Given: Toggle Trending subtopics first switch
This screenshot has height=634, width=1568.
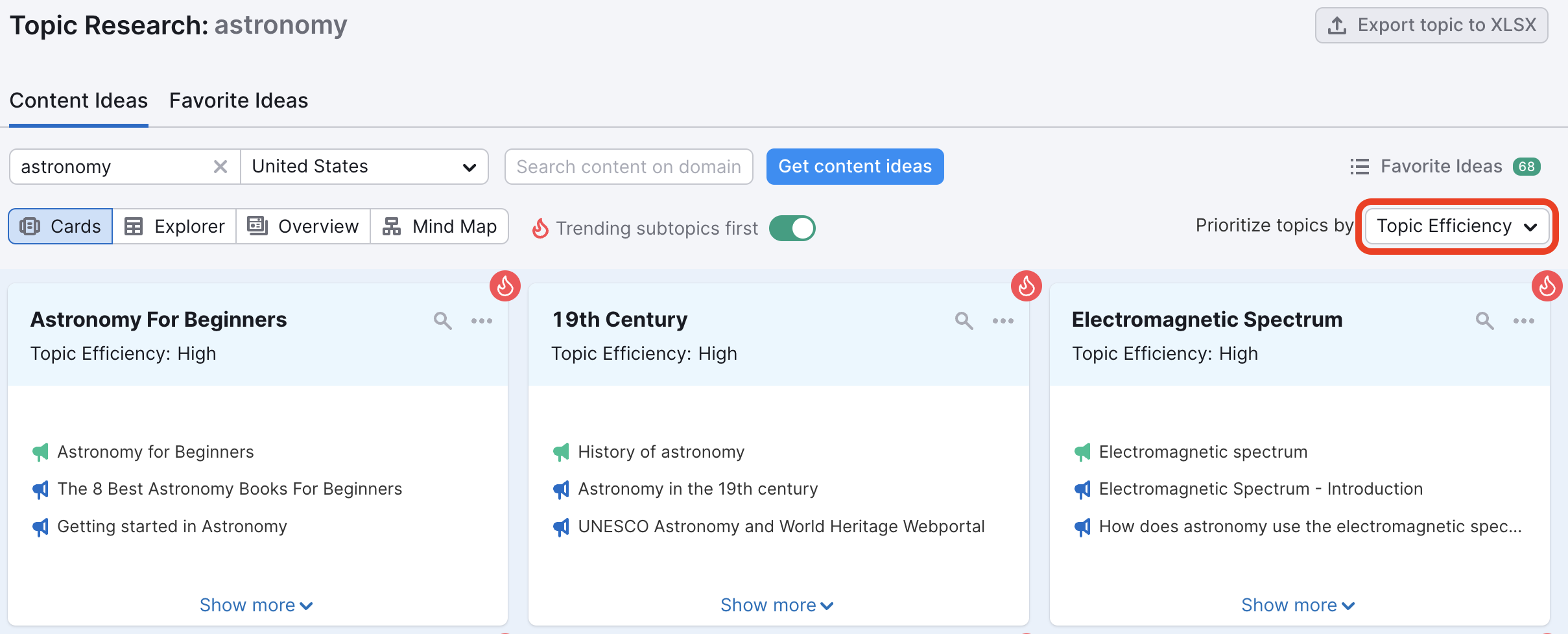Looking at the screenshot, I should pyautogui.click(x=792, y=228).
